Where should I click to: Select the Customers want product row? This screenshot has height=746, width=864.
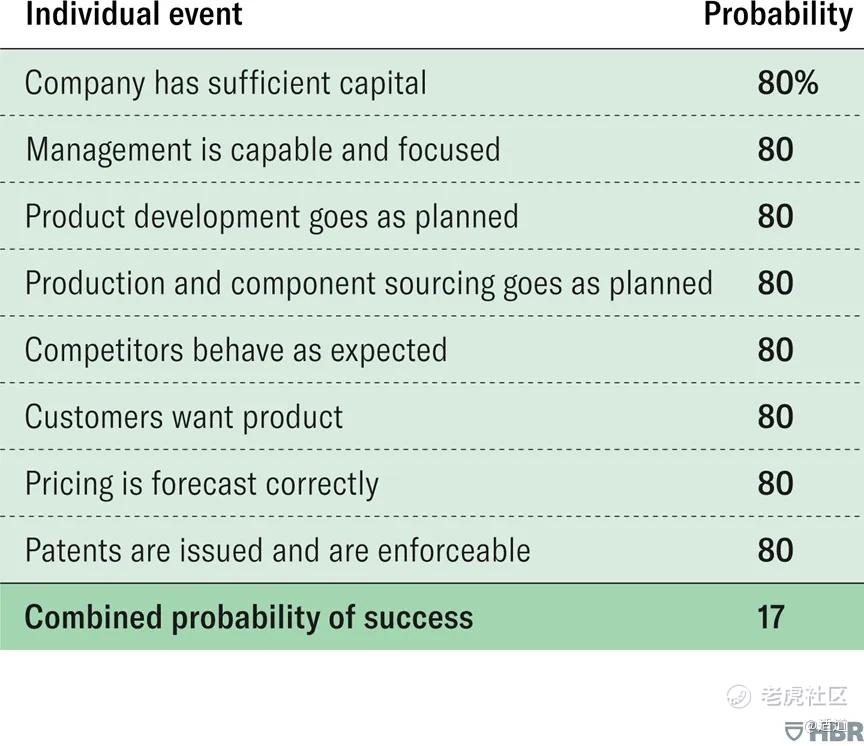click(x=432, y=417)
